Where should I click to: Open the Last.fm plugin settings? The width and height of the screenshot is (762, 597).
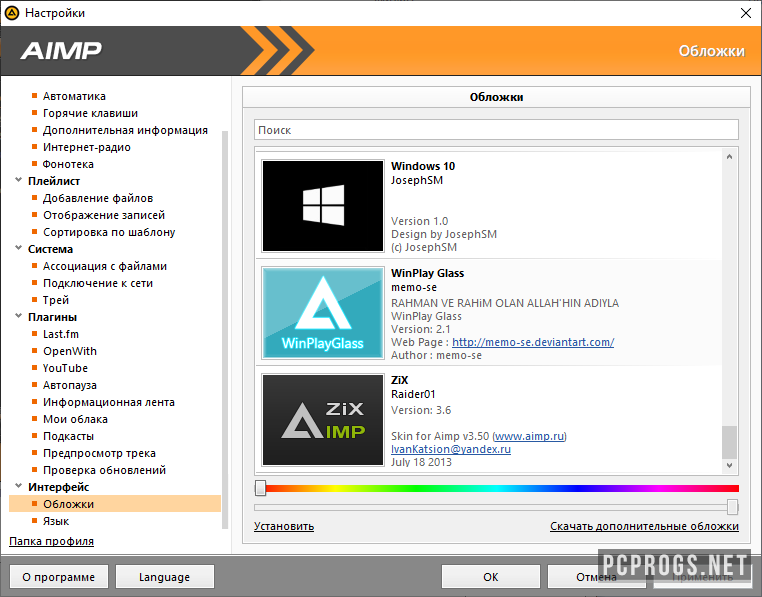tap(61, 334)
